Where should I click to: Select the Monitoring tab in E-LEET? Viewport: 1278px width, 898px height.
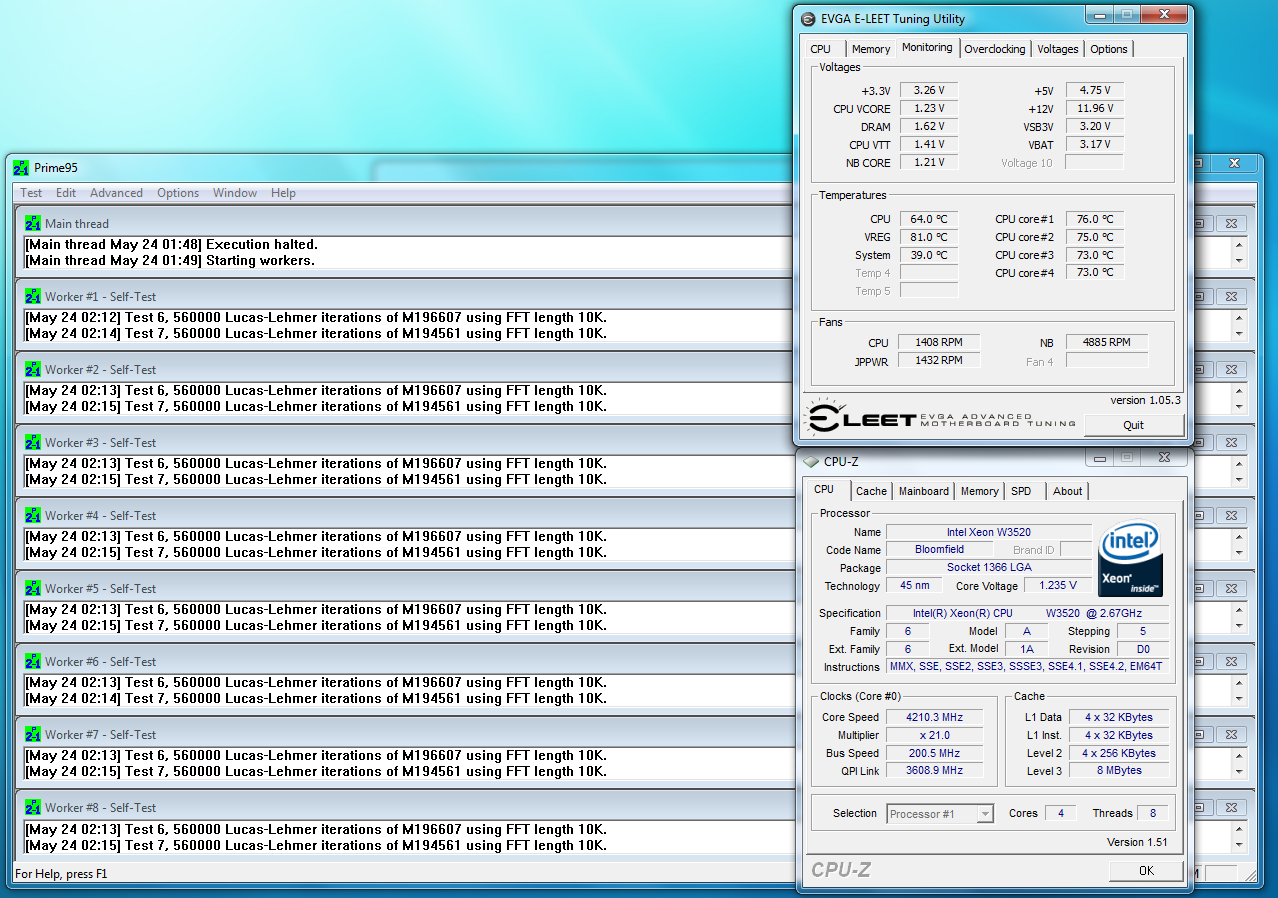(927, 47)
